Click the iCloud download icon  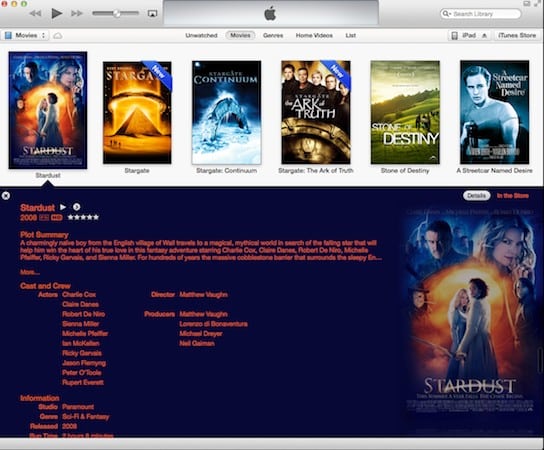click(x=58, y=36)
